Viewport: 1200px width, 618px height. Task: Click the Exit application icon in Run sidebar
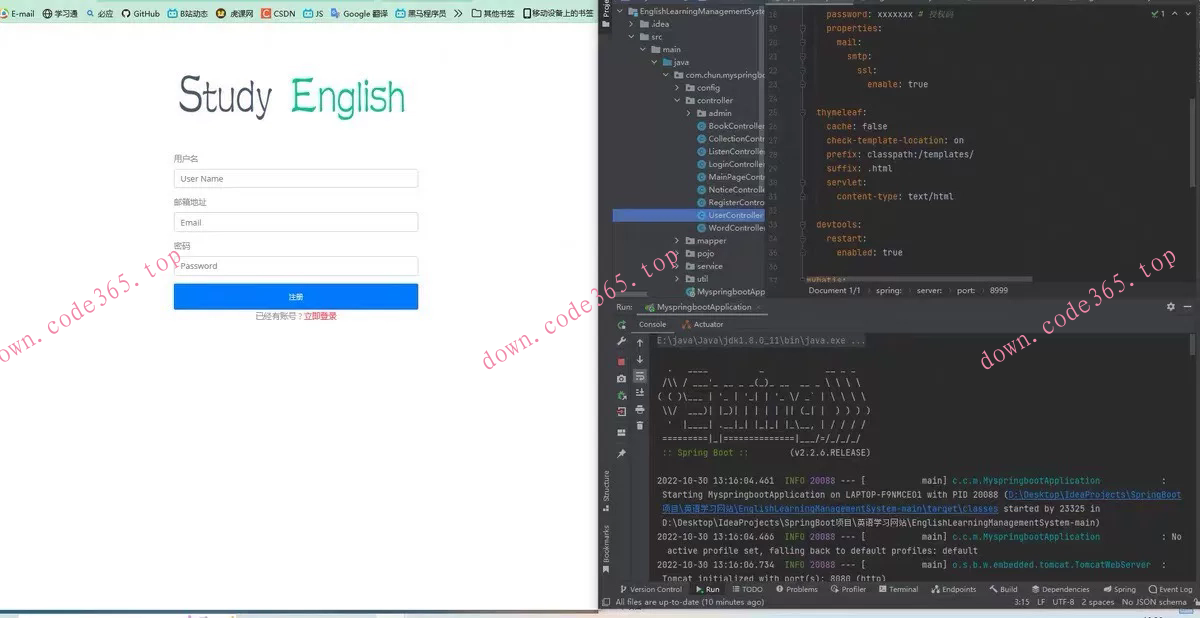click(622, 411)
